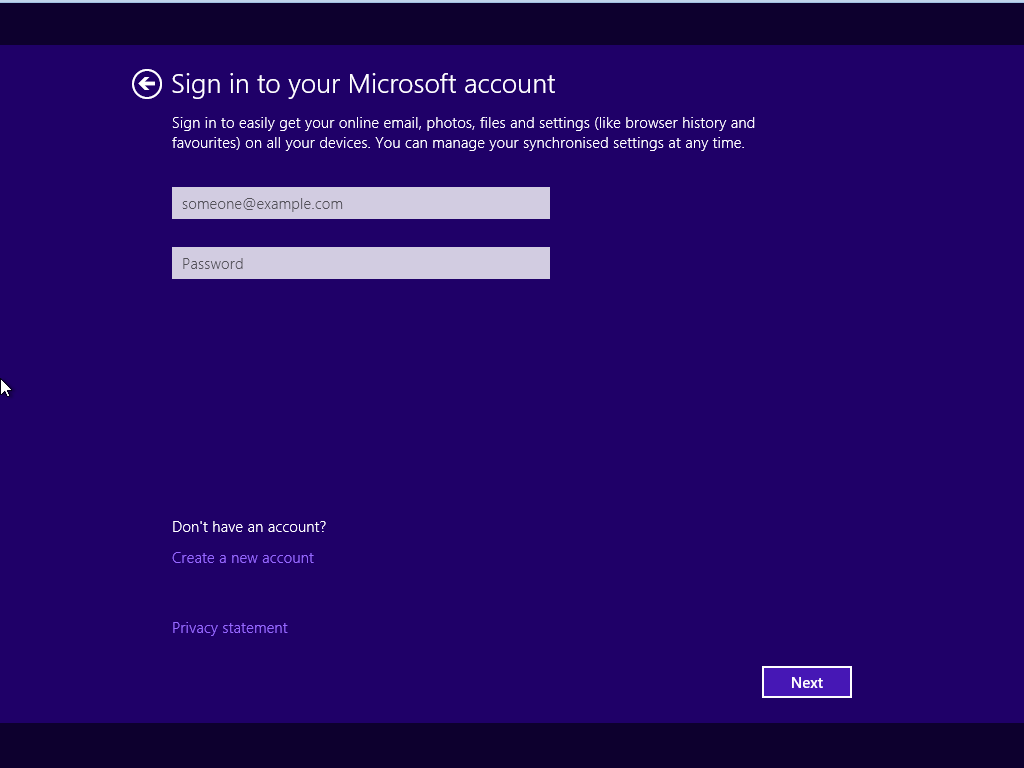Click the sign-in description paragraph about synchronised settings
Screen dimensions: 1024x768
tap(463, 133)
